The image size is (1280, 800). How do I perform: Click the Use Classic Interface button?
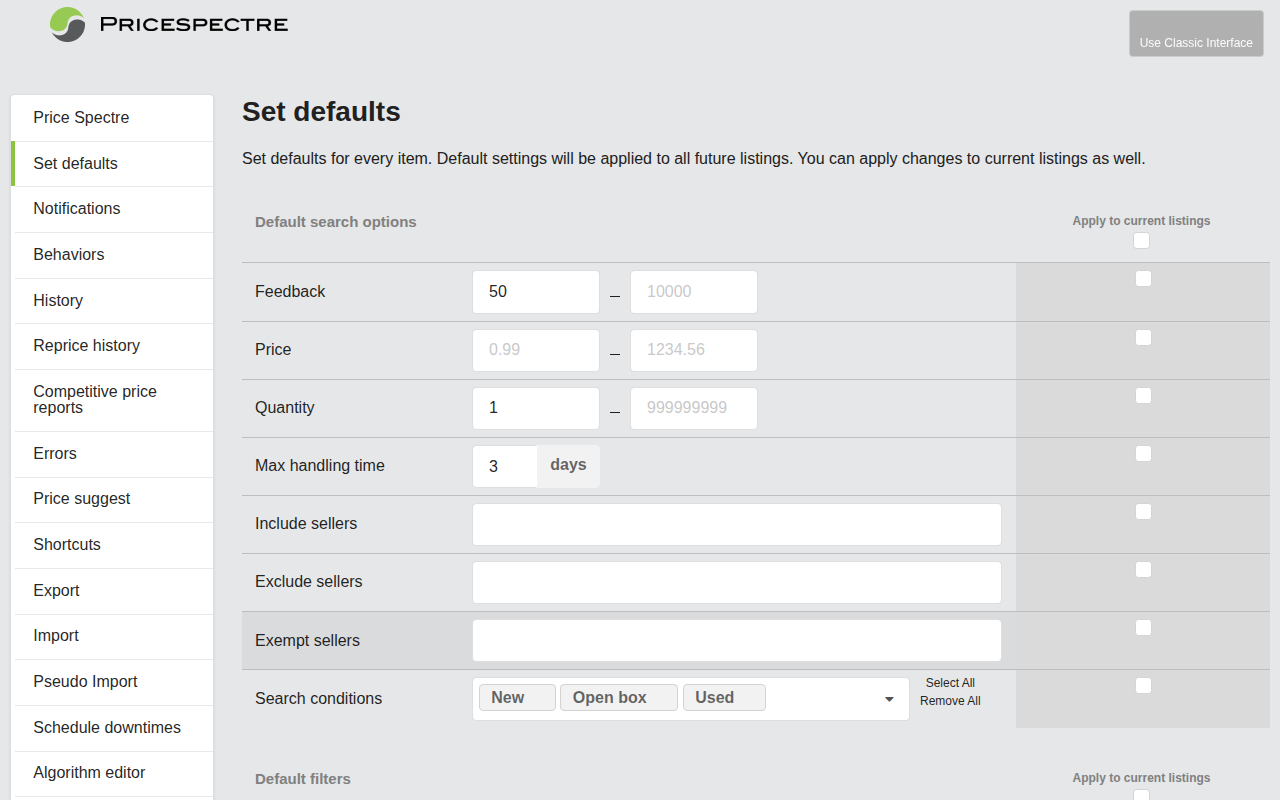1196,33
